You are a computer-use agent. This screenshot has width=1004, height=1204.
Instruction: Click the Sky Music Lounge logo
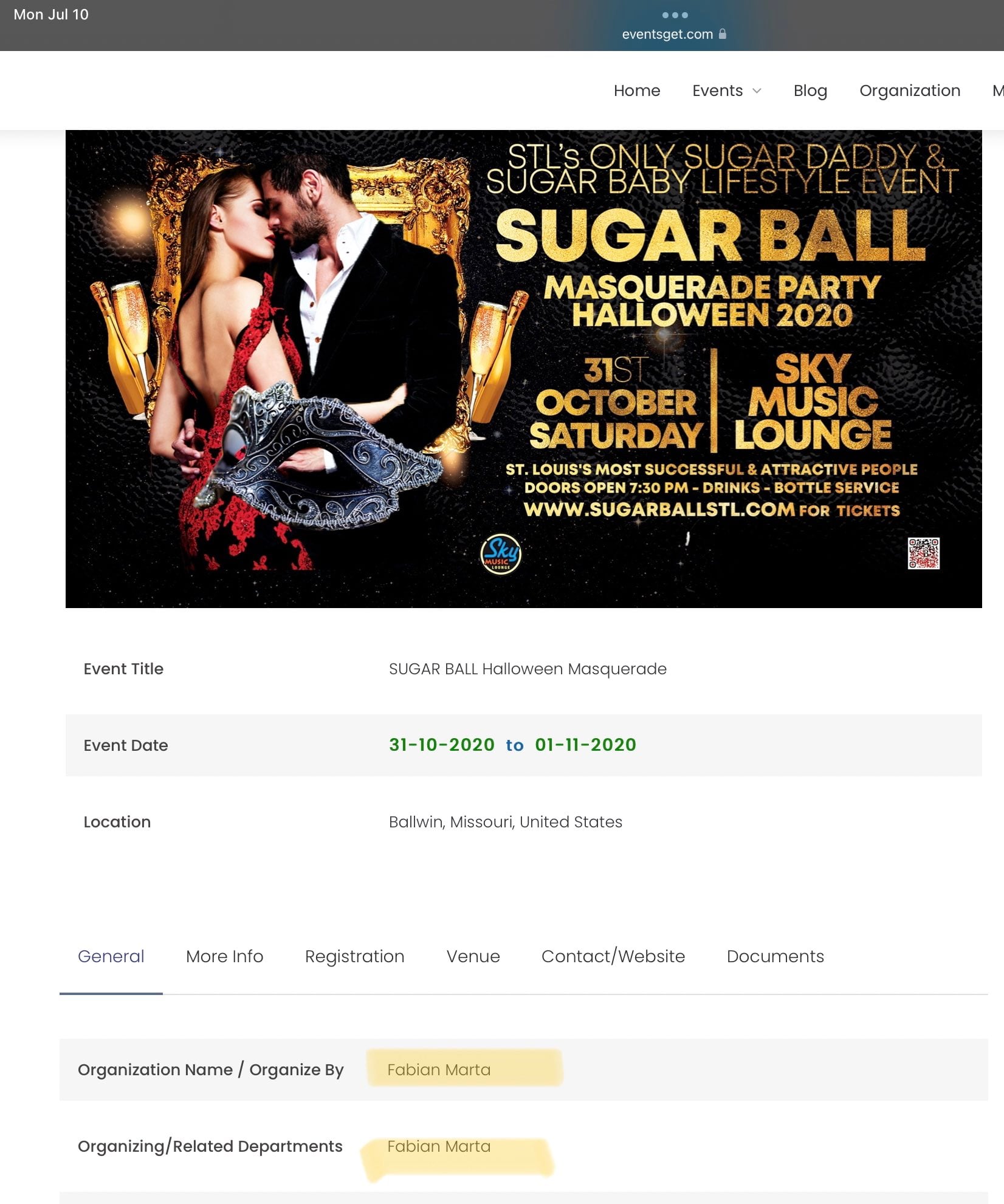[x=500, y=554]
